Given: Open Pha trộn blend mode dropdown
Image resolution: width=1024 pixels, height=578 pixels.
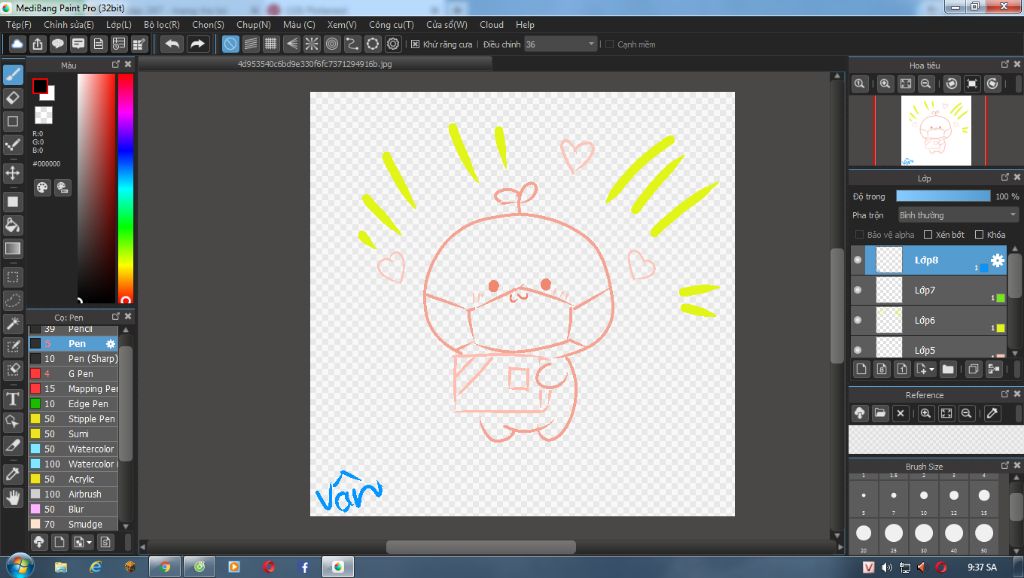Looking at the screenshot, I should pos(958,215).
